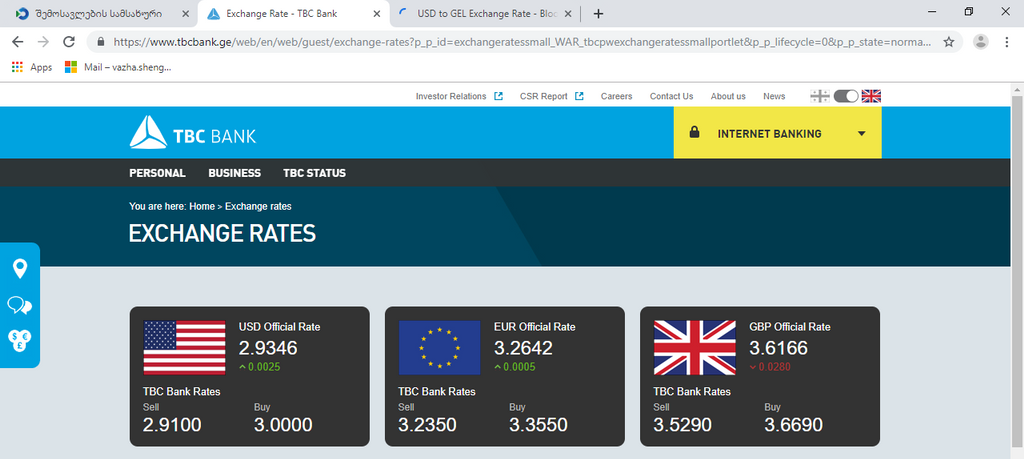Click the United Kingdom flag
1024x459 pixels.
(695, 347)
